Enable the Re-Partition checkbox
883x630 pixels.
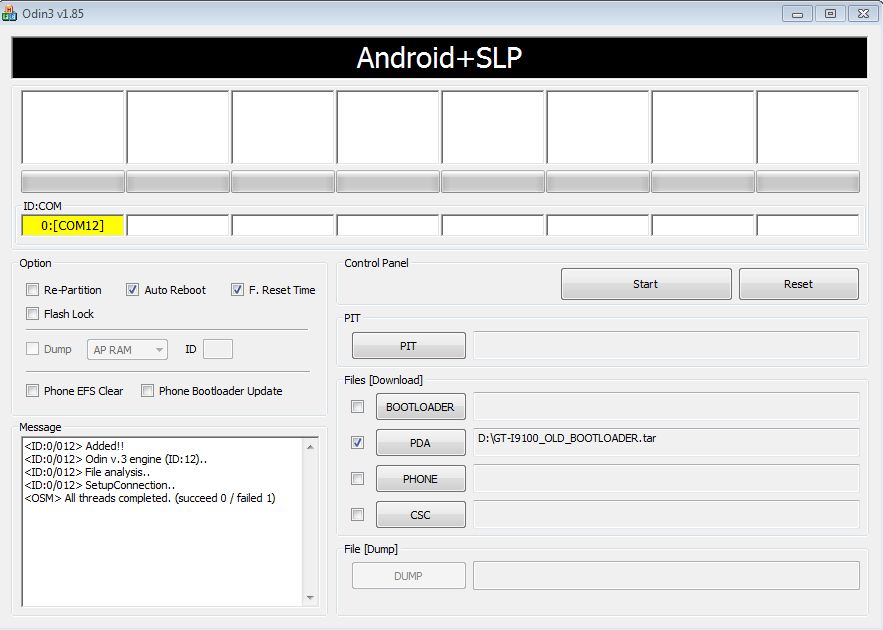click(33, 290)
